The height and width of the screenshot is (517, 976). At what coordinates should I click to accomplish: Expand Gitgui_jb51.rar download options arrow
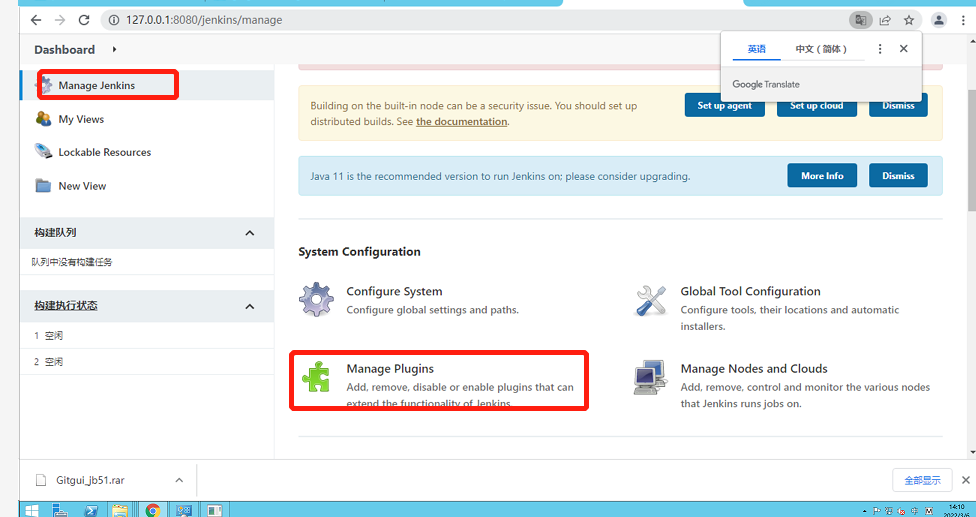click(x=179, y=480)
